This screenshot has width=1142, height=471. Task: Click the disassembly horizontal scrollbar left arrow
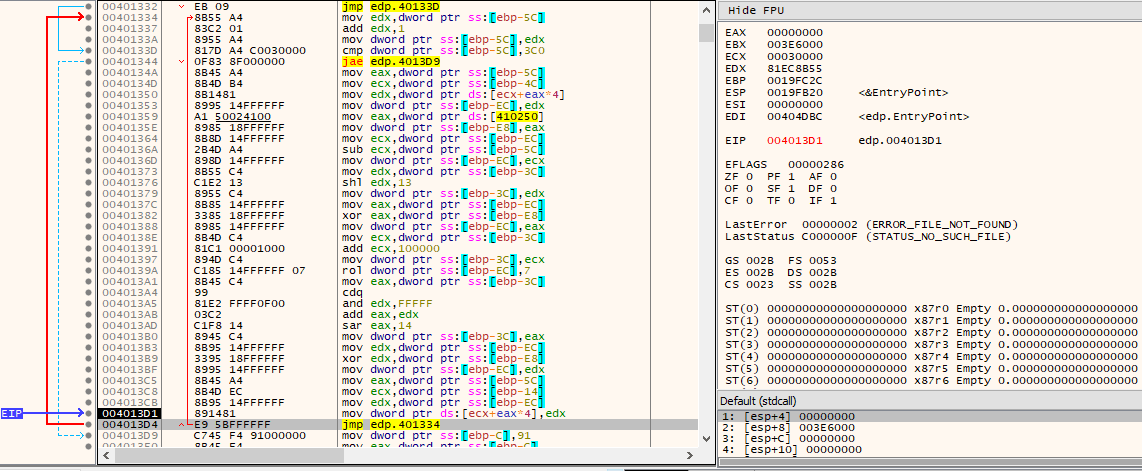(x=107, y=456)
